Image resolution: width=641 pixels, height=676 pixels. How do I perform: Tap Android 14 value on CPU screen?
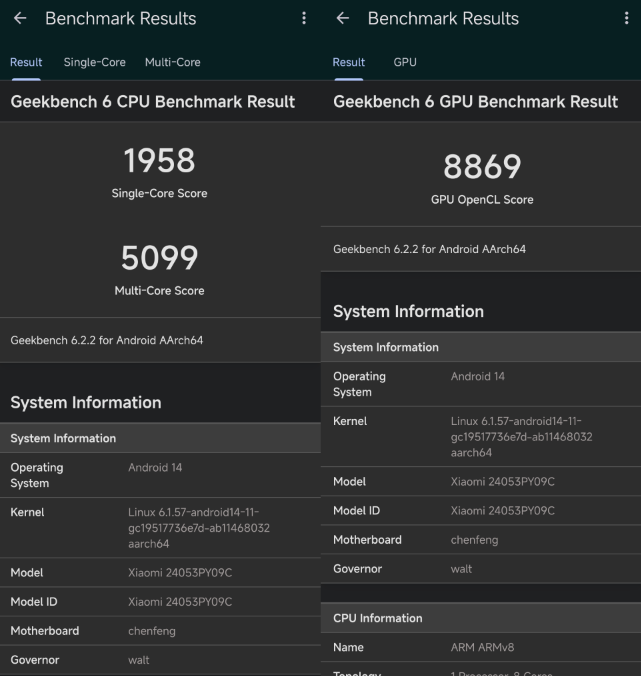[155, 468]
